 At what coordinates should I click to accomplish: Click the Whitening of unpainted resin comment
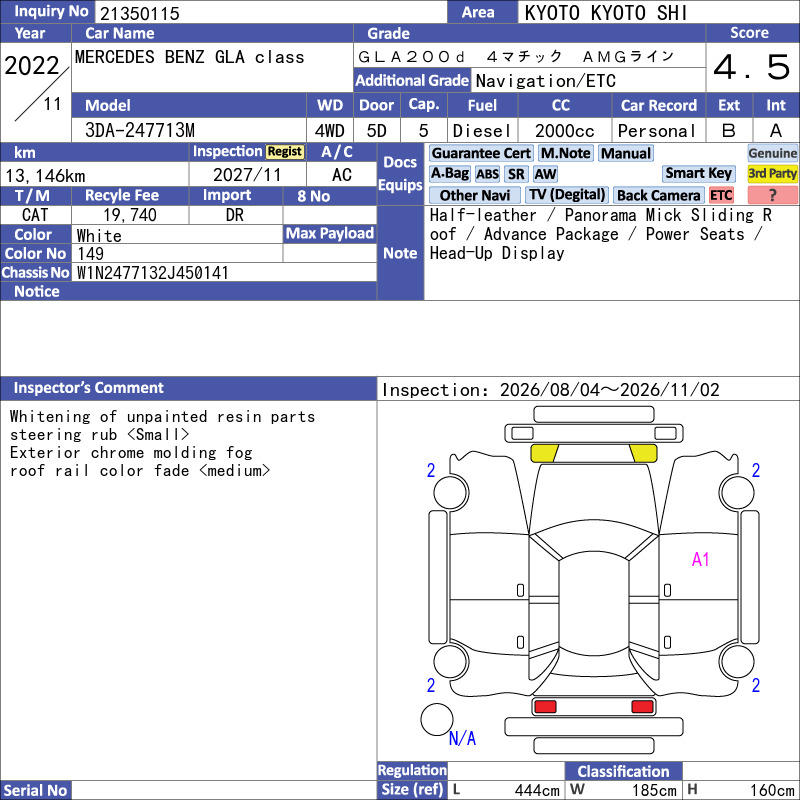point(162,416)
